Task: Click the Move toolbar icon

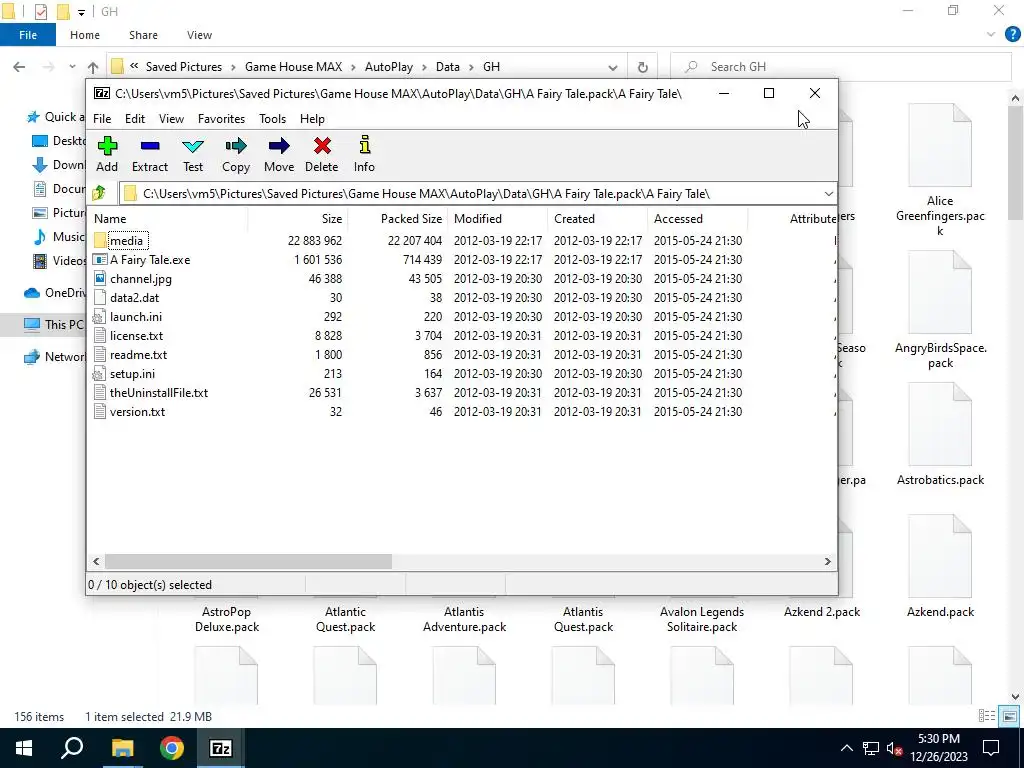Action: 279,146
